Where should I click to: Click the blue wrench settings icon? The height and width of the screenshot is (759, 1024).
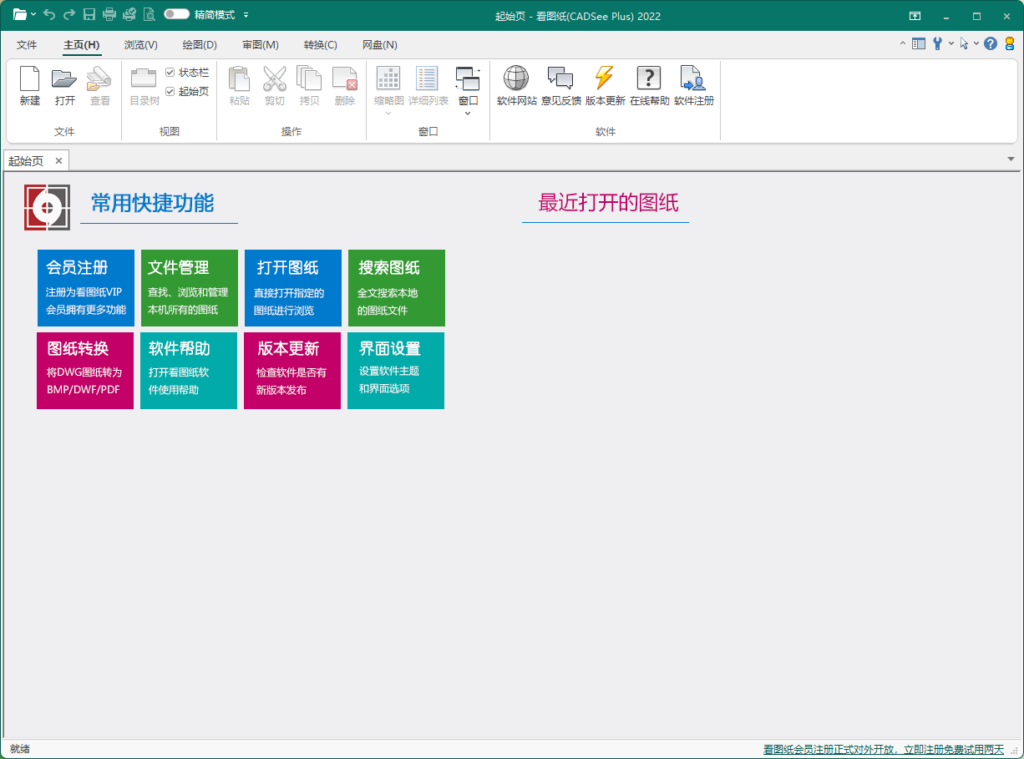(937, 44)
